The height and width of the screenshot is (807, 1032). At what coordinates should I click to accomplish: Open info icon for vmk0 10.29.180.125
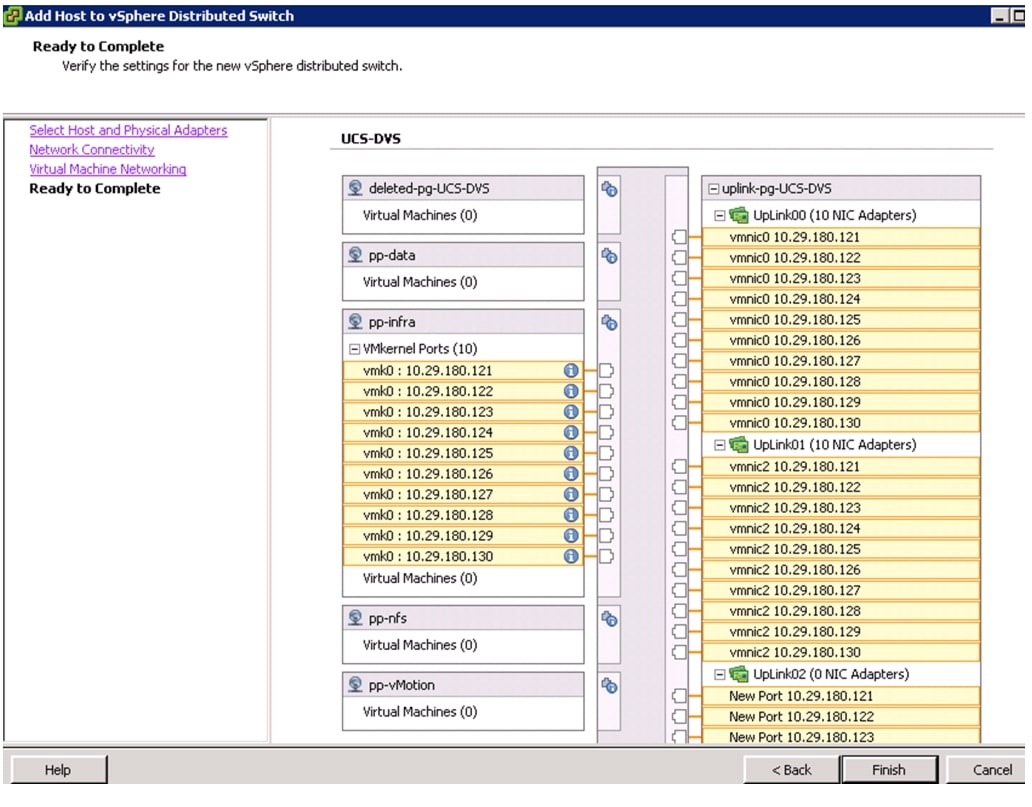[571, 453]
